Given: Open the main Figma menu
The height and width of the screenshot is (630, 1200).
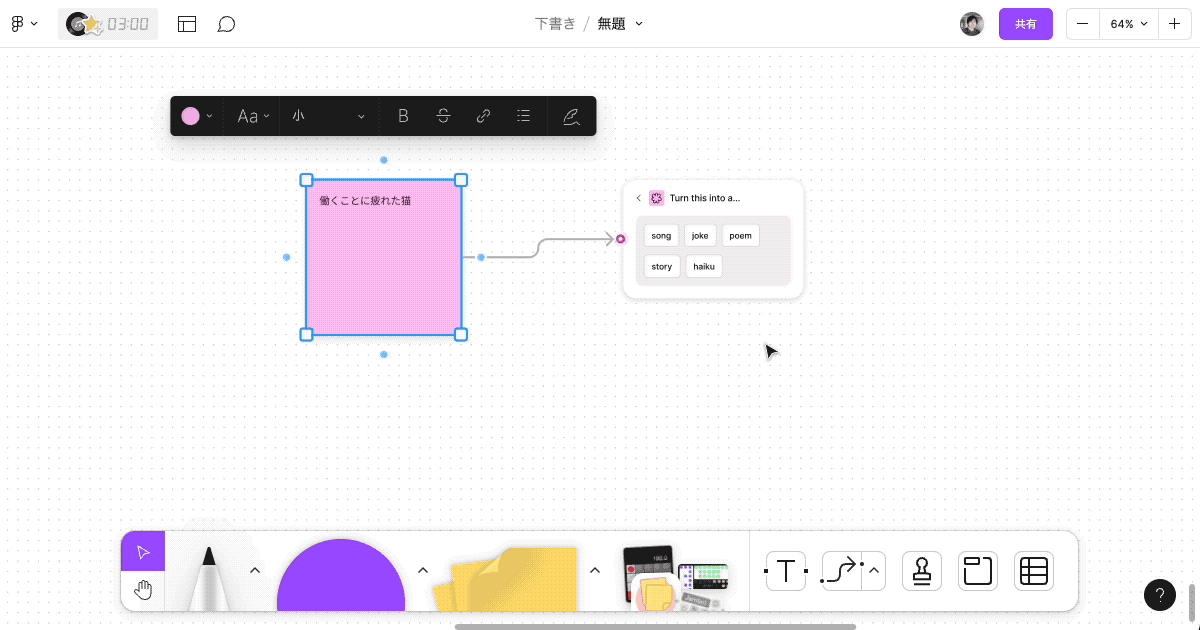Looking at the screenshot, I should [x=22, y=23].
